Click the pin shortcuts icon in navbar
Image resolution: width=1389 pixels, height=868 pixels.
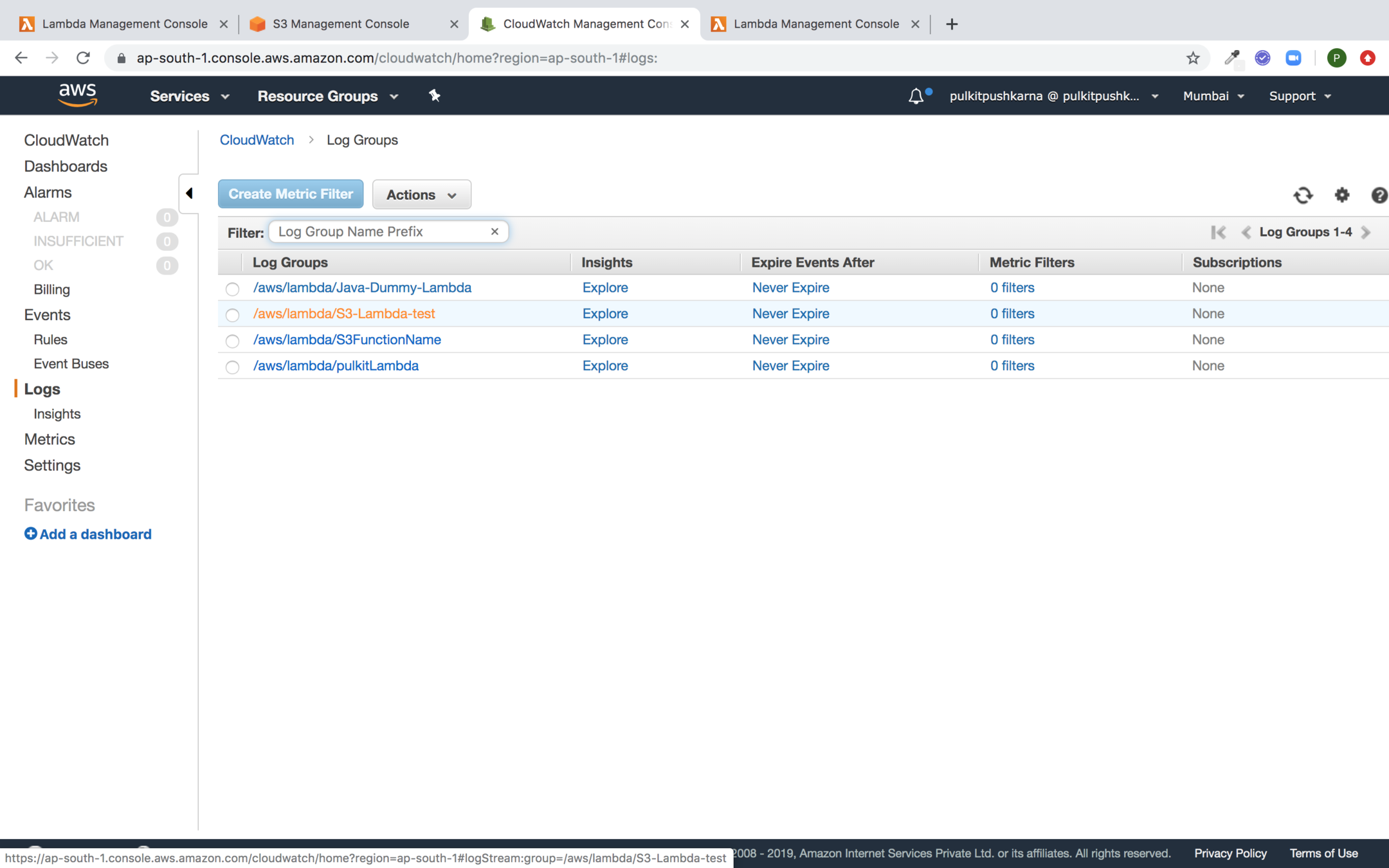pos(435,96)
